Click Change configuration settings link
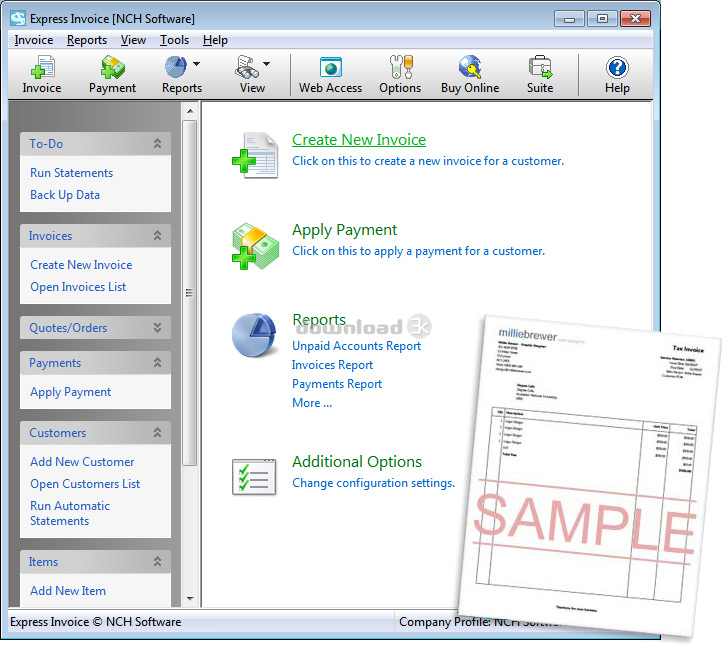 pyautogui.click(x=373, y=483)
